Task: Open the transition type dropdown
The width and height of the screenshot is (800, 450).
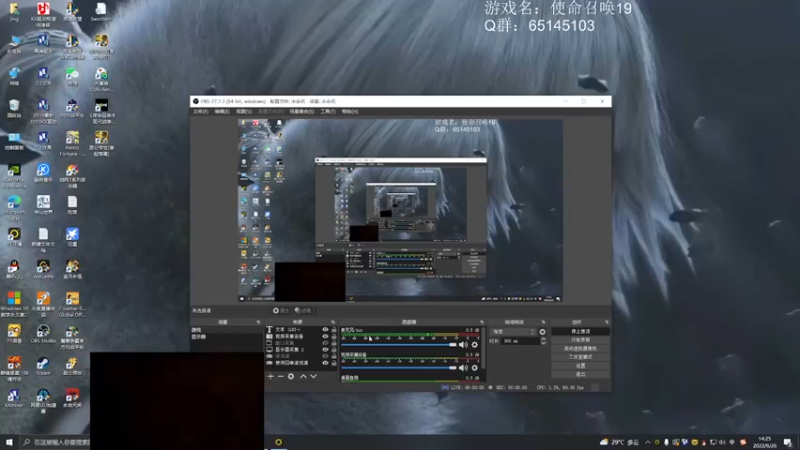Action: click(513, 332)
